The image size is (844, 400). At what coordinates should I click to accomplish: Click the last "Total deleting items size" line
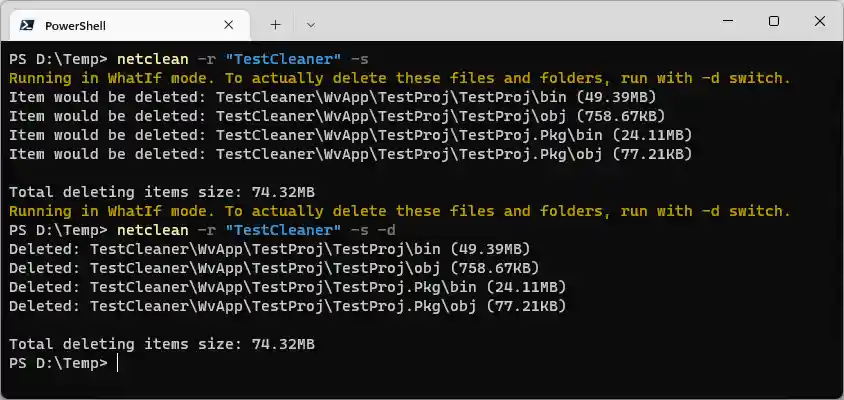pos(162,344)
